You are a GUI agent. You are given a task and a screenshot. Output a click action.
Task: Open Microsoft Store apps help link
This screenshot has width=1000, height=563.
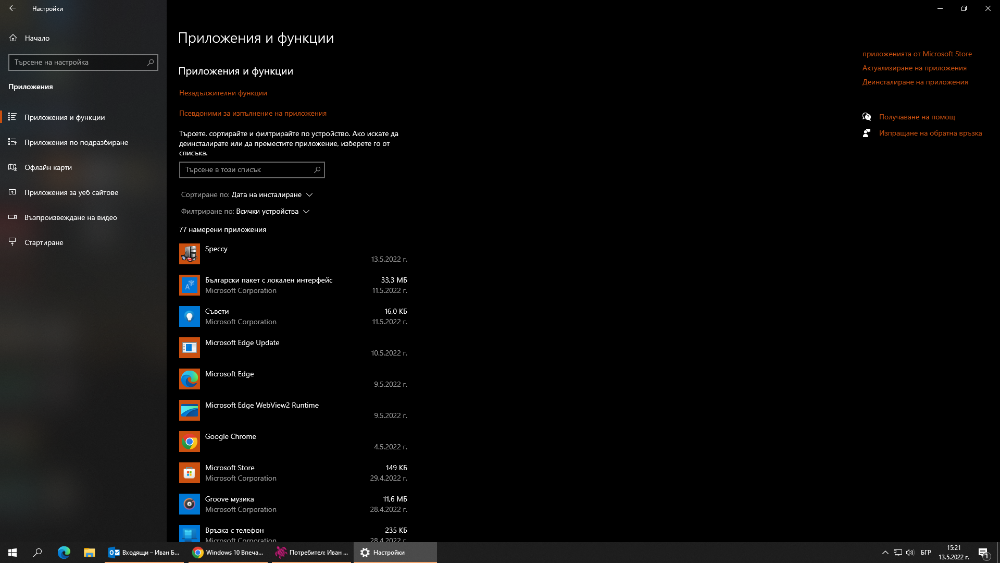click(917, 54)
